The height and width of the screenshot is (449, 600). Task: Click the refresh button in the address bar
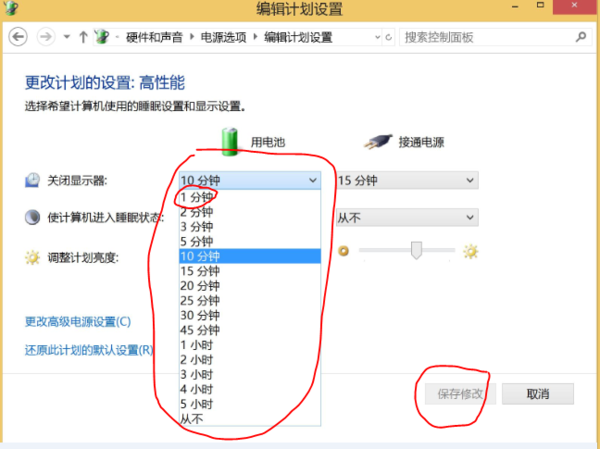[389, 37]
